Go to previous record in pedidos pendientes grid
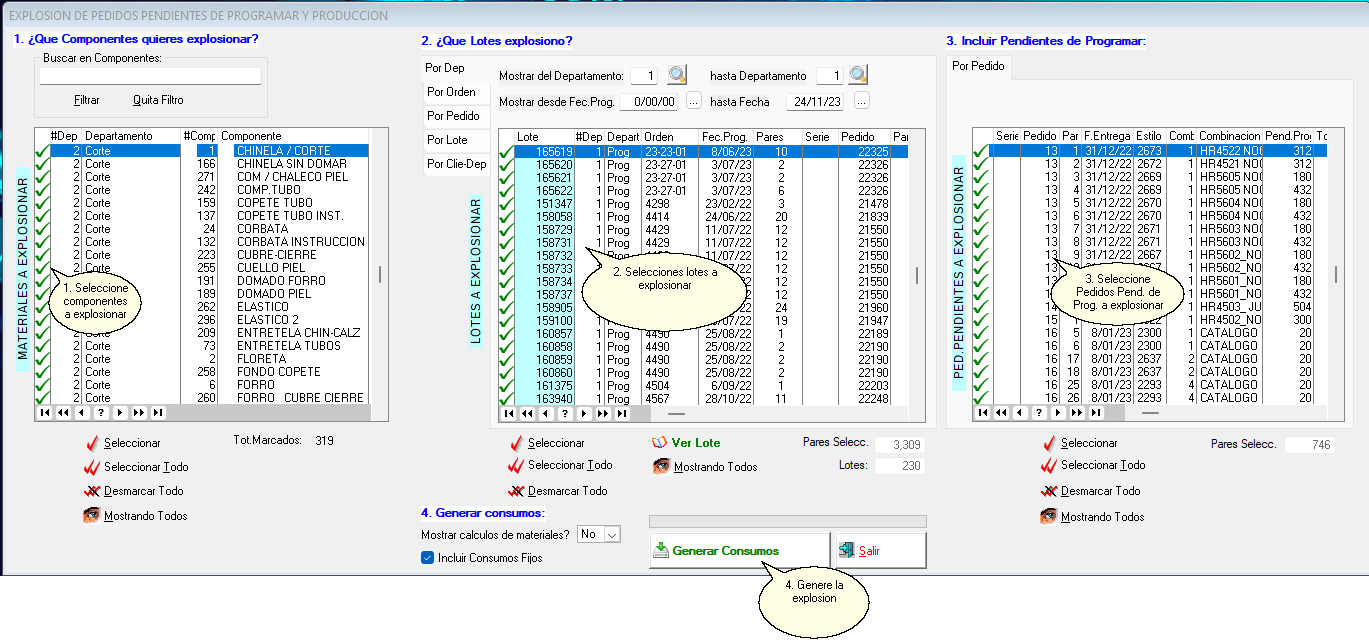 1020,412
